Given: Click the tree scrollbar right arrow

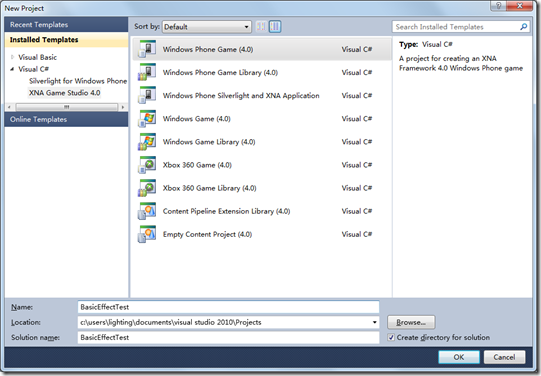Looking at the screenshot, I should [123, 107].
